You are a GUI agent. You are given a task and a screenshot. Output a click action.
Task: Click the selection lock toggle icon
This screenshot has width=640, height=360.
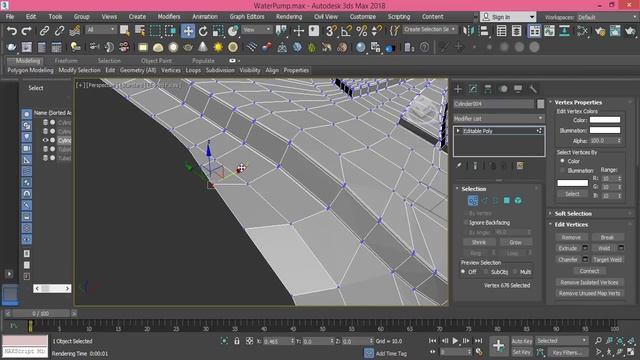click(x=237, y=341)
